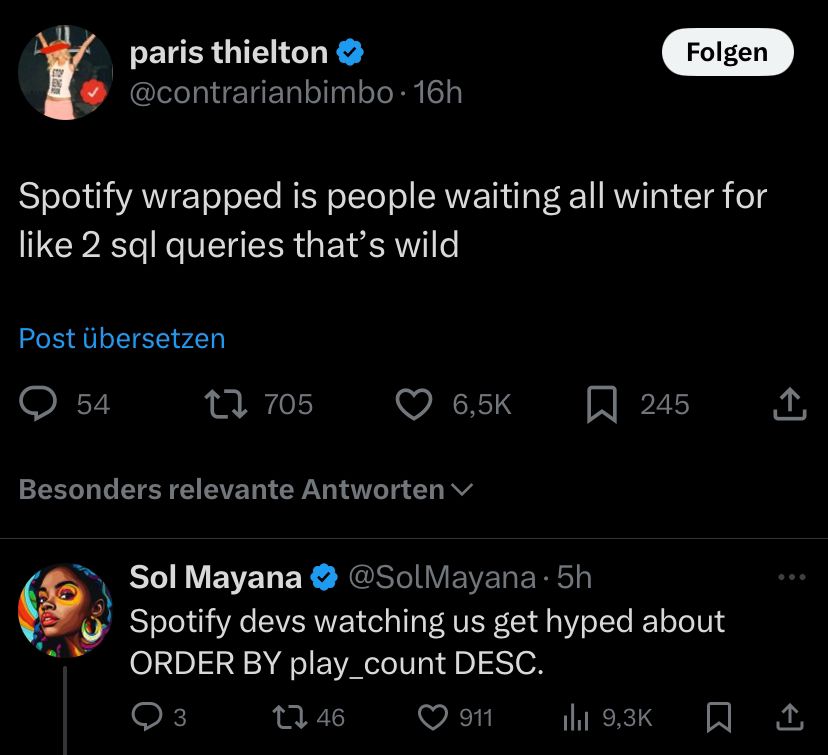The width and height of the screenshot is (828, 755).
Task: Share Sol Mayana's reply
Action: [789, 717]
